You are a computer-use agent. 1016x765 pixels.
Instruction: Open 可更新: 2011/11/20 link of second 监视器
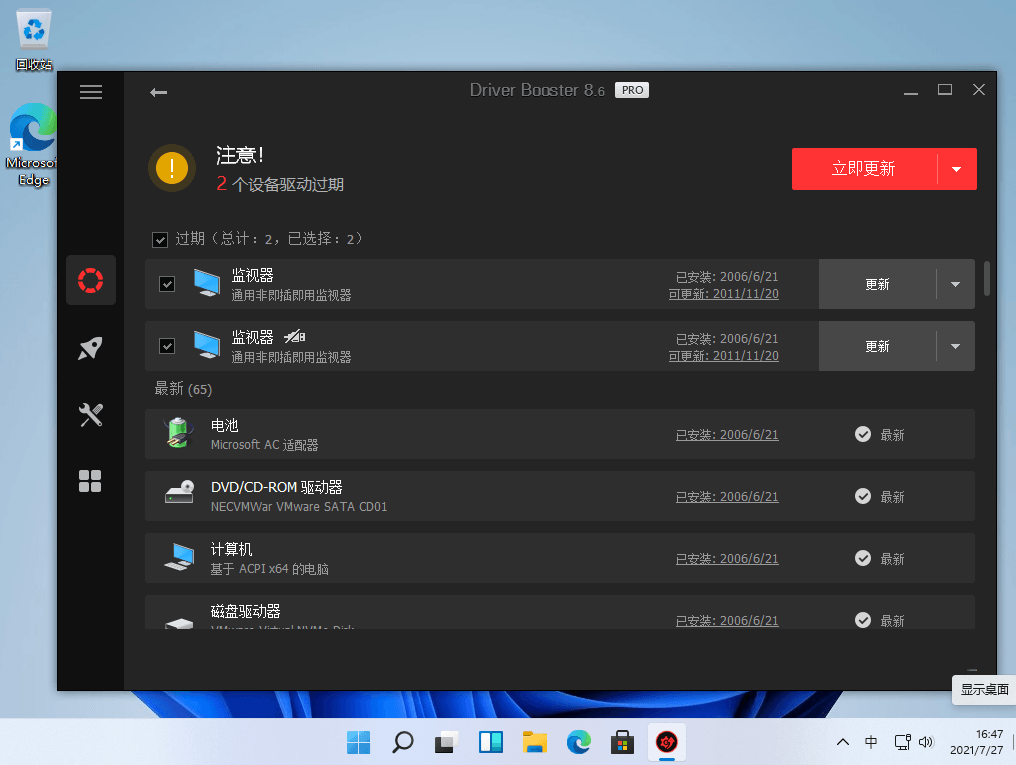pos(724,356)
